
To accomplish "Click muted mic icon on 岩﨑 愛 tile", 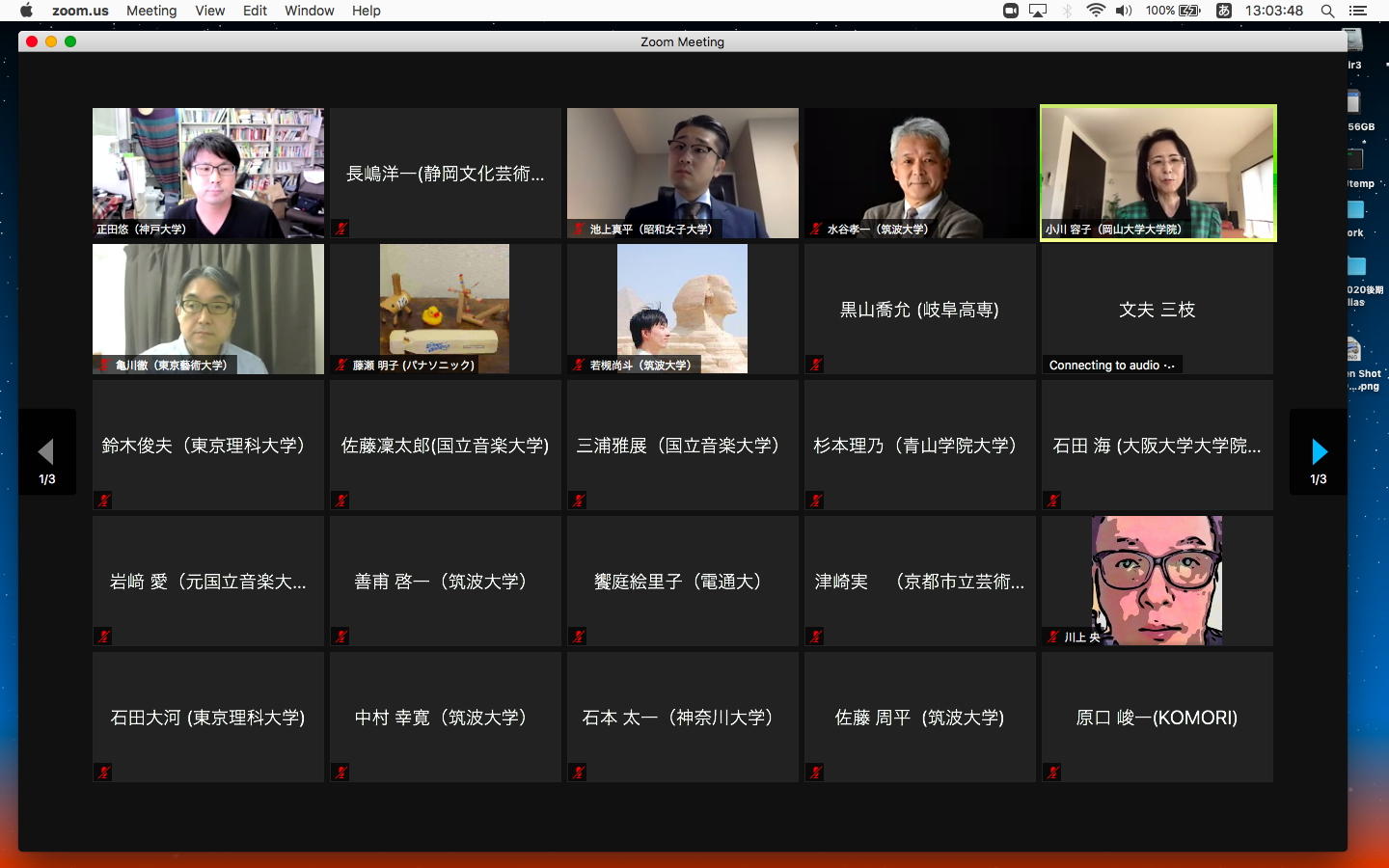I will [103, 637].
